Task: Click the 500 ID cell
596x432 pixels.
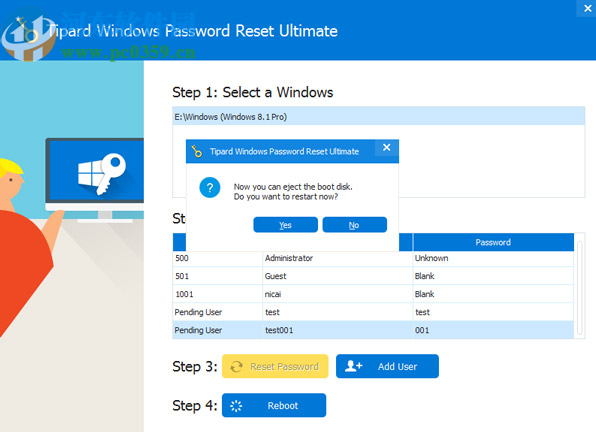Action: (217, 258)
